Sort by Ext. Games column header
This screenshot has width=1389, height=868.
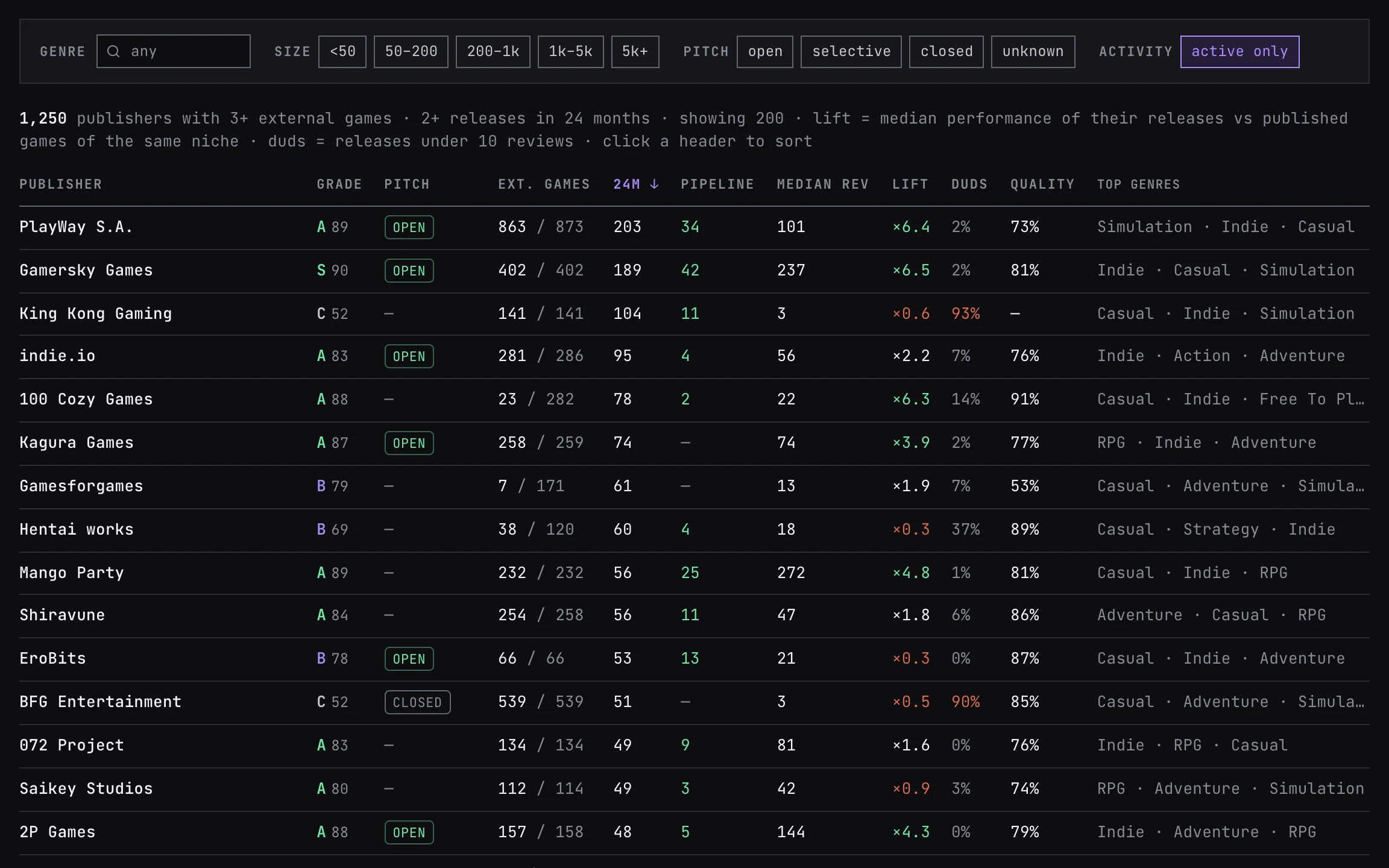click(544, 184)
